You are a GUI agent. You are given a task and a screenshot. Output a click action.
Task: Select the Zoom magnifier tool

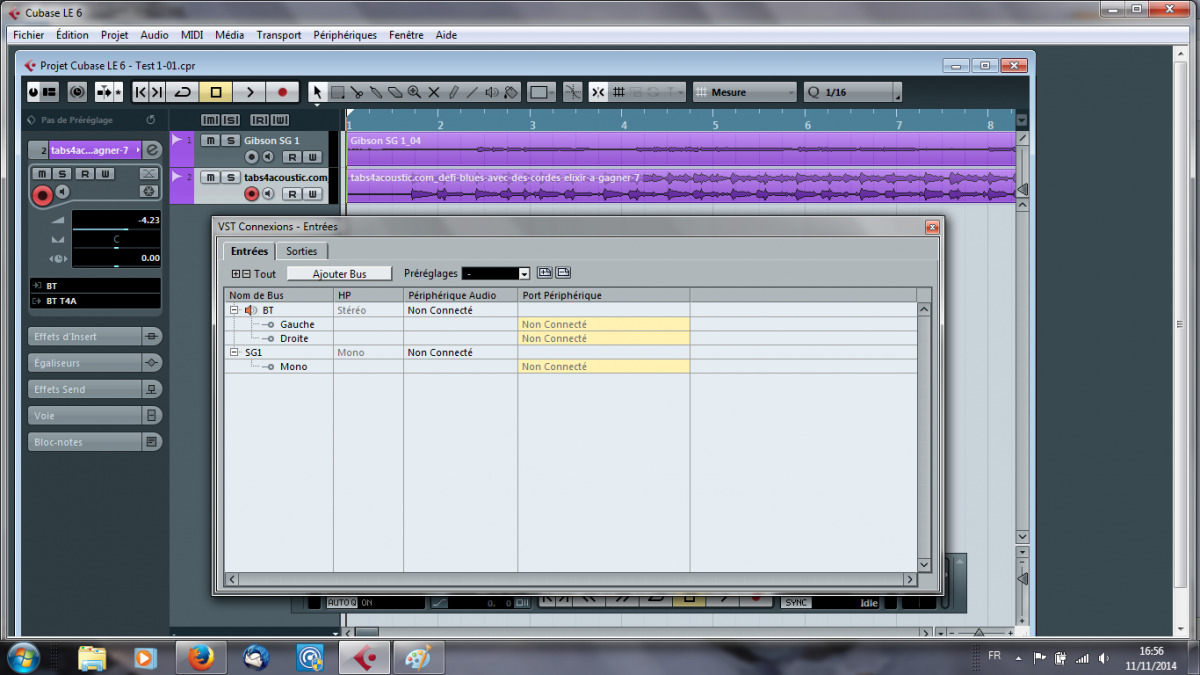[x=414, y=92]
